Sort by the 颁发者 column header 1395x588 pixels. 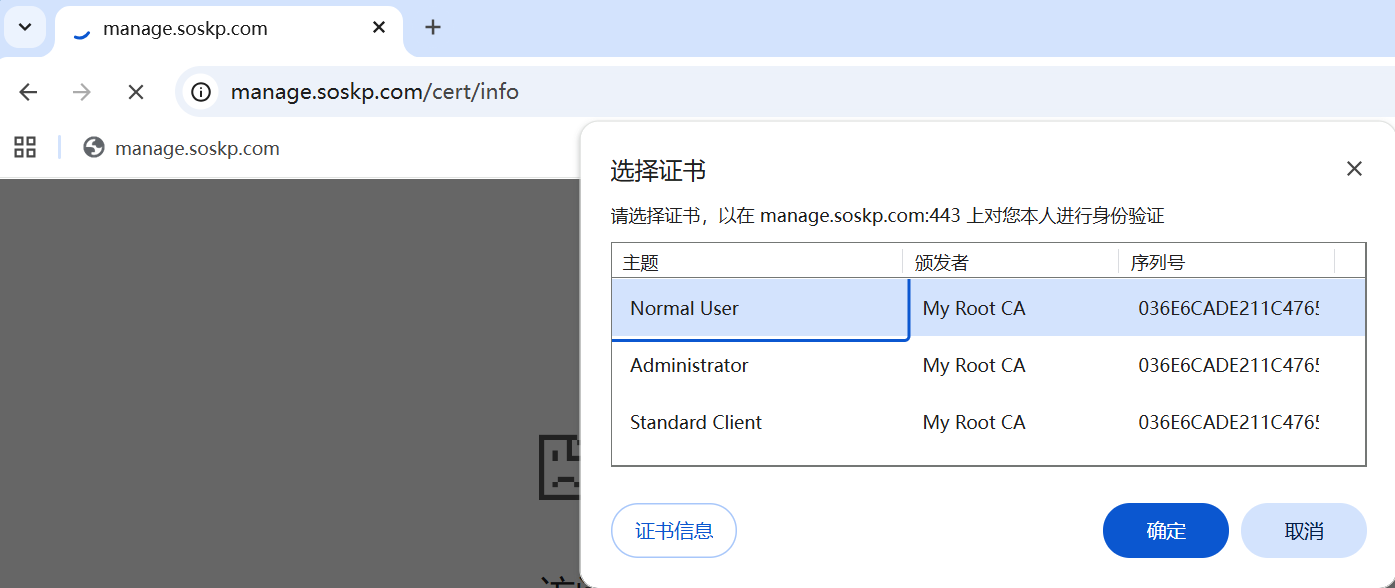click(942, 263)
